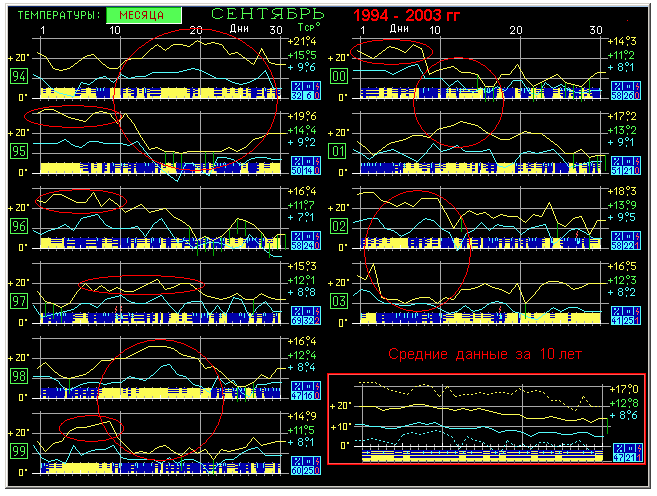Click the 99 year label box
Viewport: 657px width, 496px height.
click(19, 451)
